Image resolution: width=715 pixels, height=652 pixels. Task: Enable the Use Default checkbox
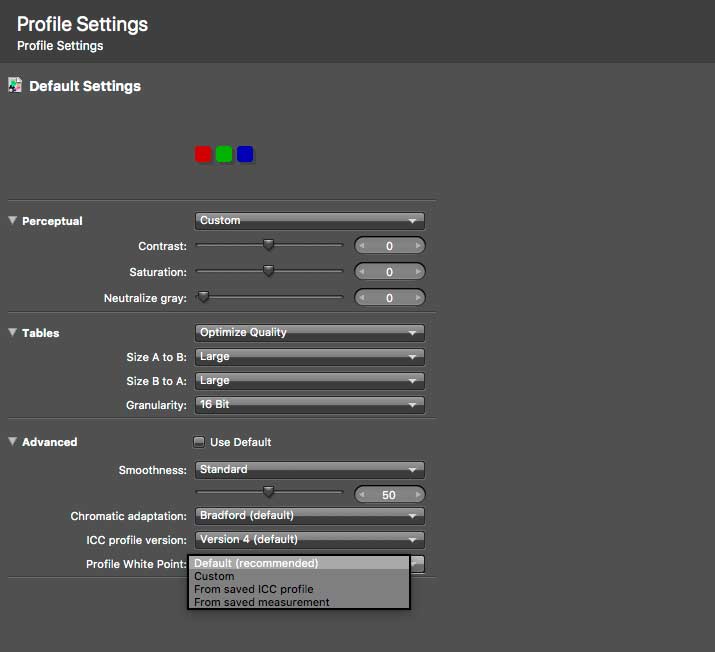pyautogui.click(x=199, y=442)
